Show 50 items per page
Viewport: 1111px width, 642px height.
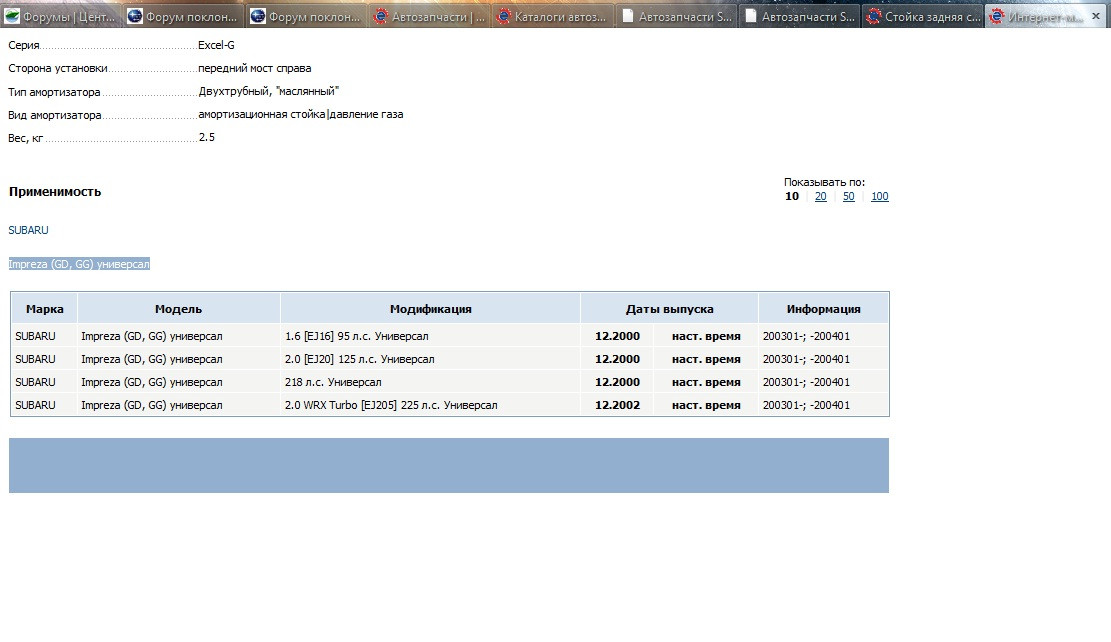click(848, 196)
